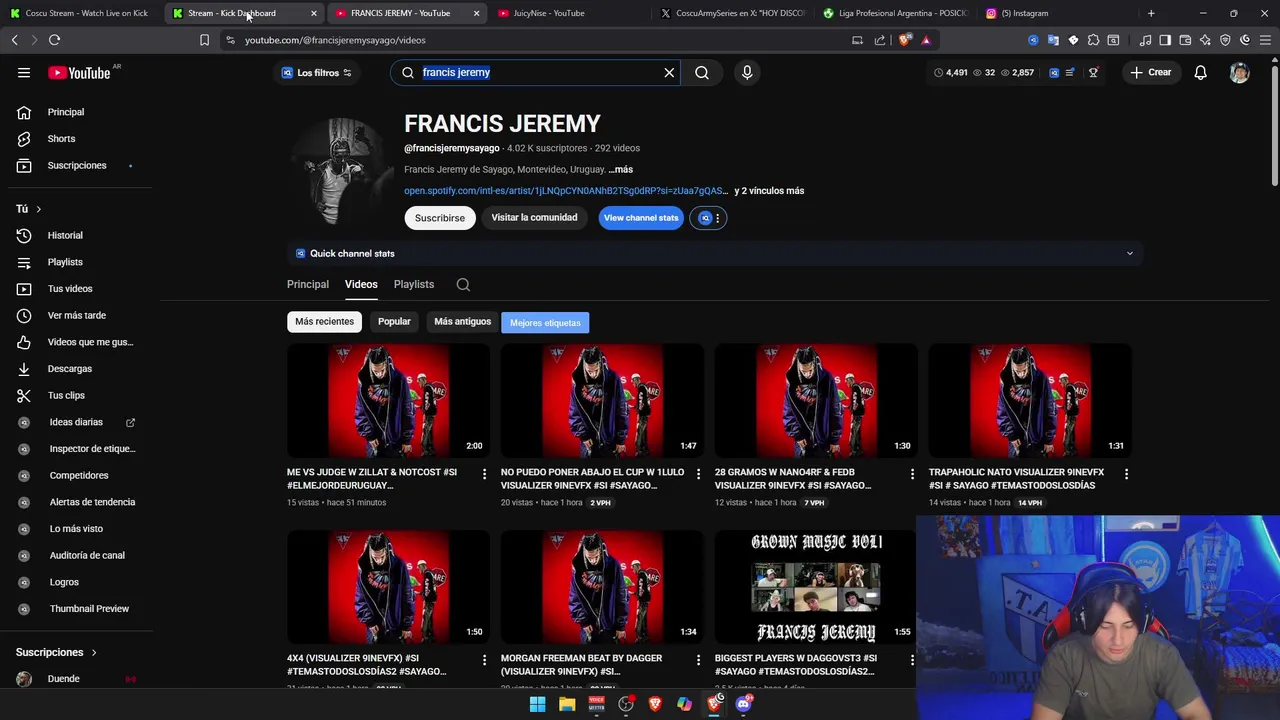Toggle the browser sidebar panel icon

1165,40
